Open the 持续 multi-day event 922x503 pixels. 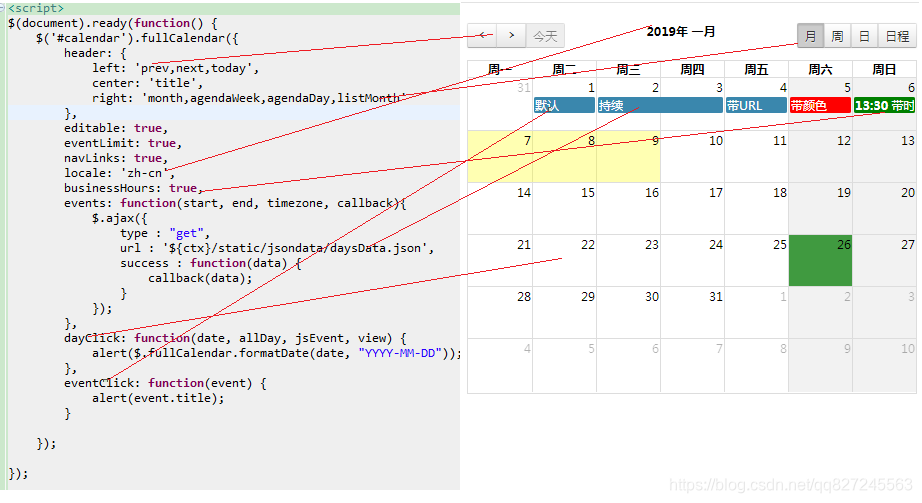click(660, 105)
